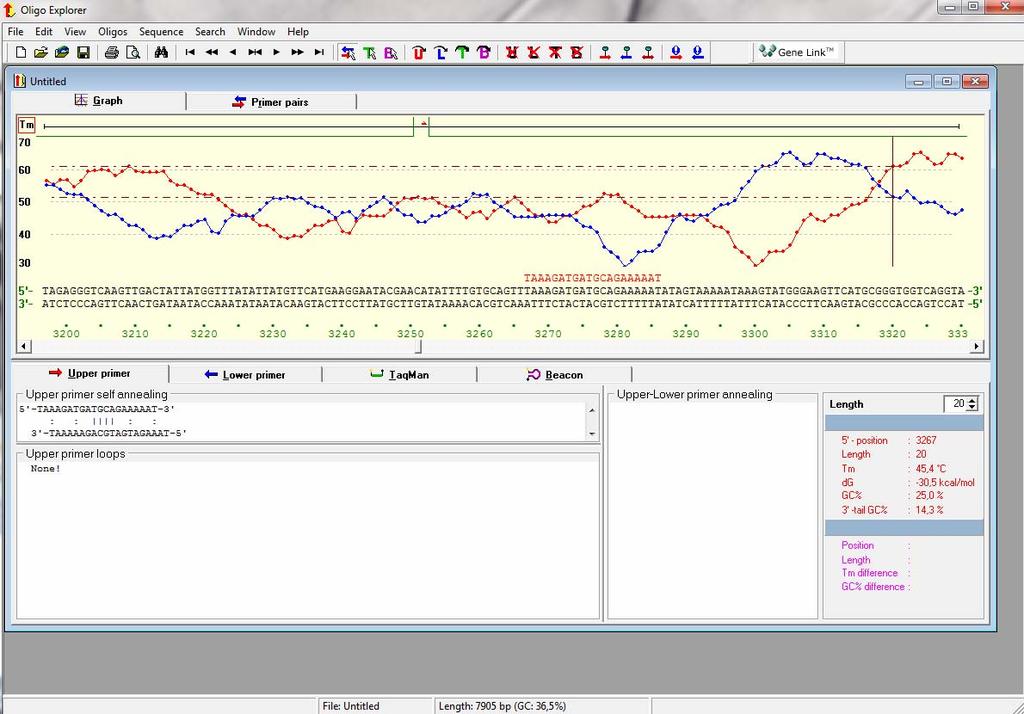Image resolution: width=1024 pixels, height=714 pixels.
Task: Jump to the sequence start
Action: click(190, 52)
